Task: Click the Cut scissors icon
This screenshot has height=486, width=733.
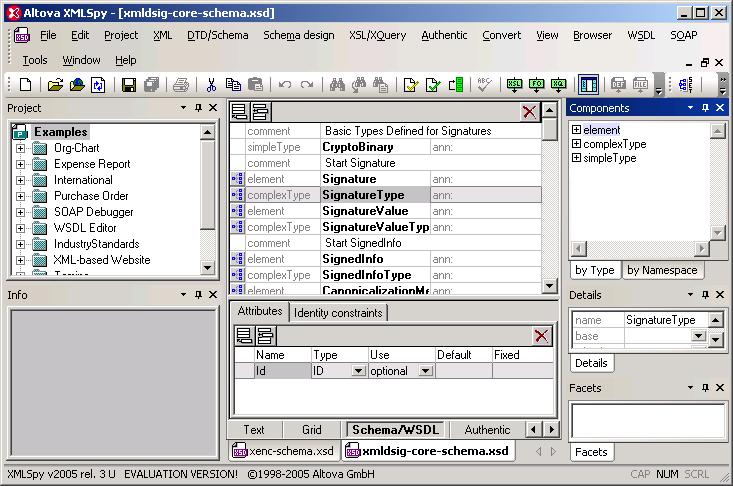Action: (211, 85)
